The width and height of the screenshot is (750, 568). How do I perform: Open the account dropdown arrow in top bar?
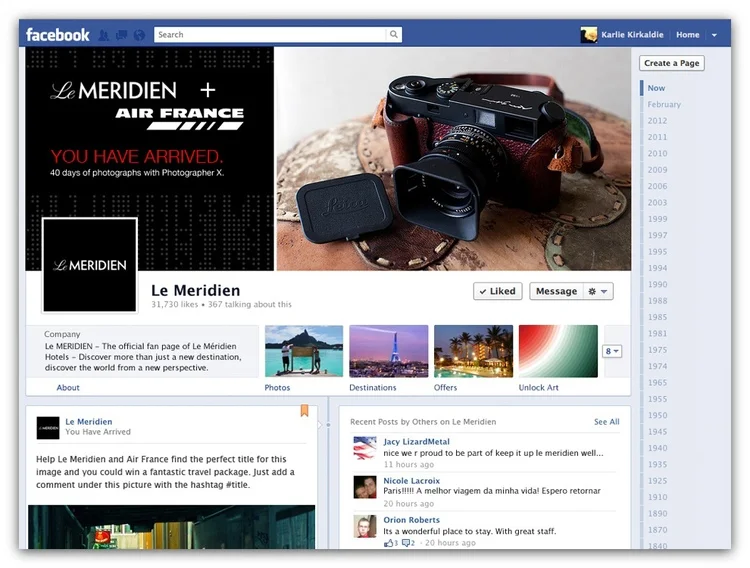click(714, 35)
